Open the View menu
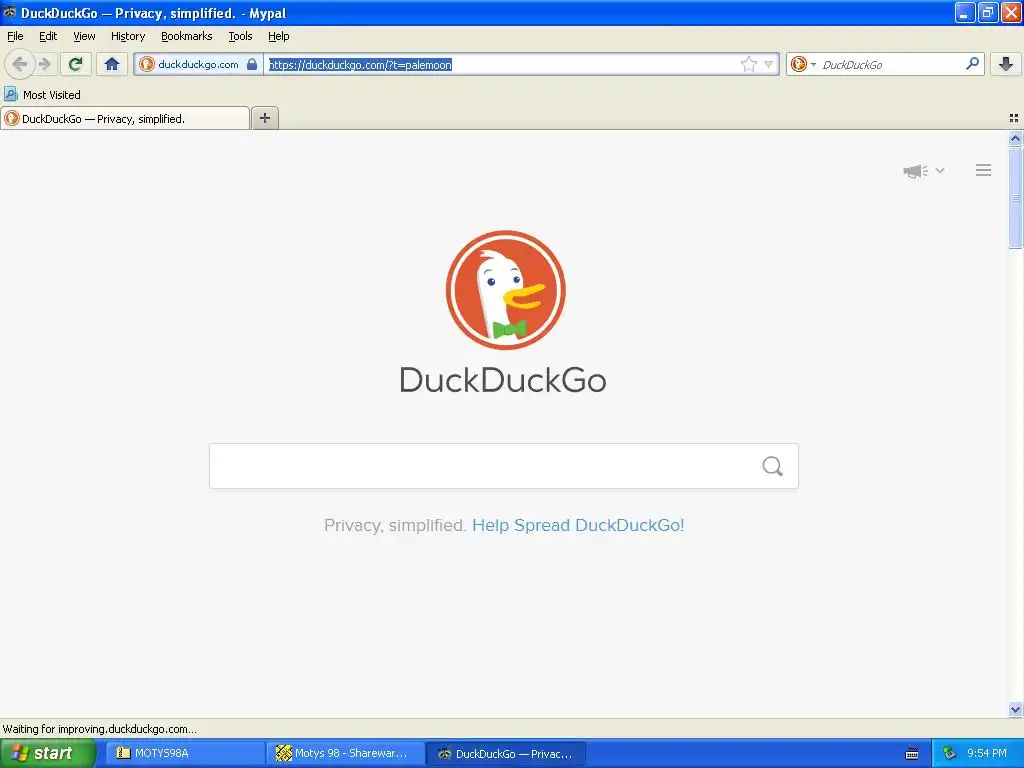The height and width of the screenshot is (768, 1024). [84, 36]
